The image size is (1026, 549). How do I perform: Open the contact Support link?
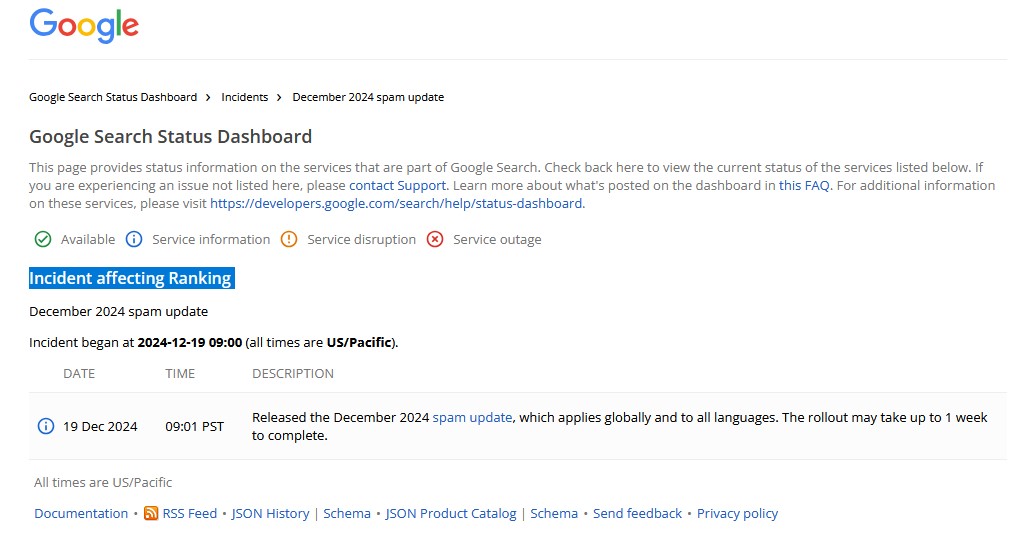pos(397,185)
